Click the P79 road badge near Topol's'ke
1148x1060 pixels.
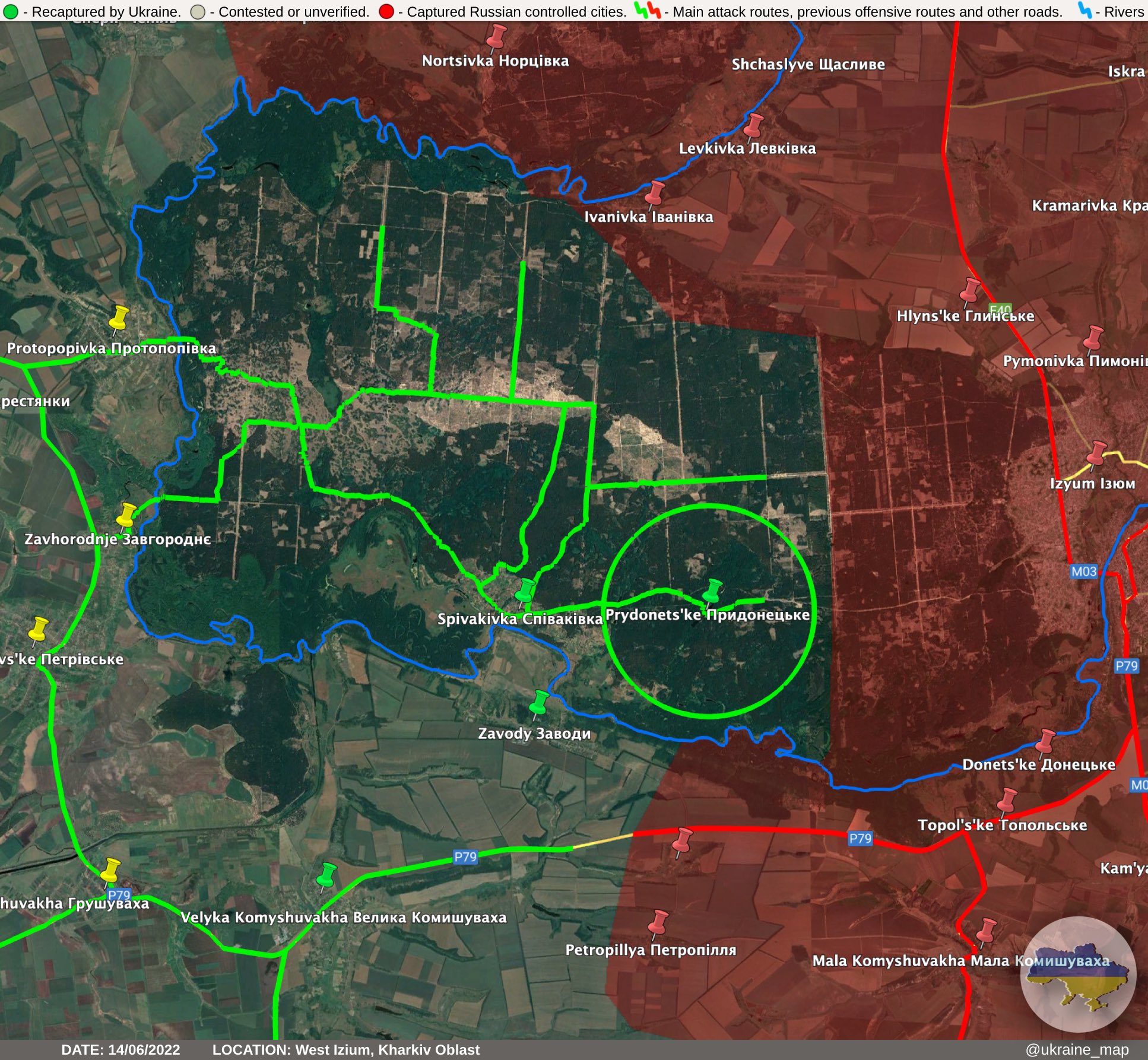tap(860, 838)
